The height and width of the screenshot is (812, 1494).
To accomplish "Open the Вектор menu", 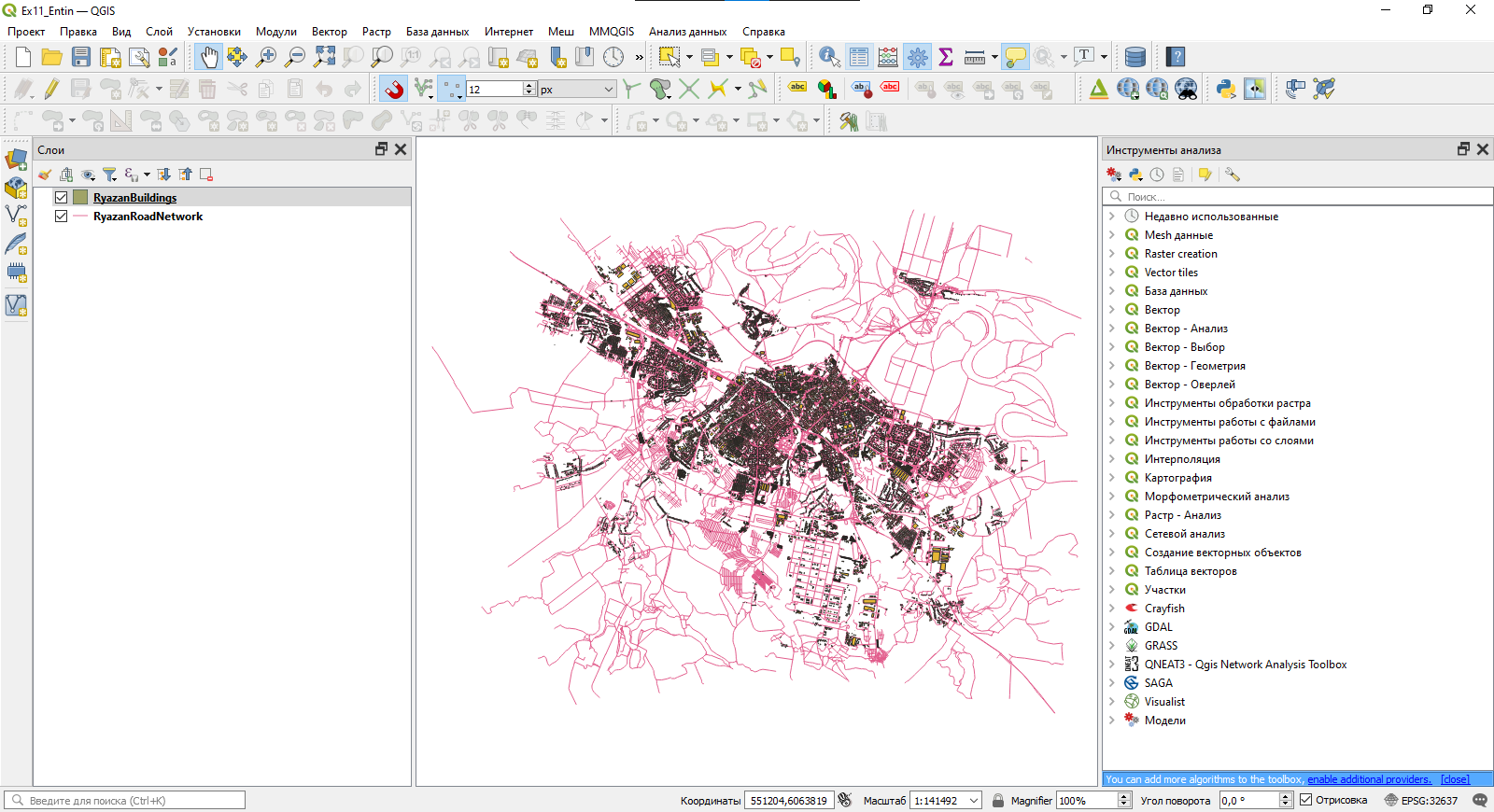I will pyautogui.click(x=329, y=32).
